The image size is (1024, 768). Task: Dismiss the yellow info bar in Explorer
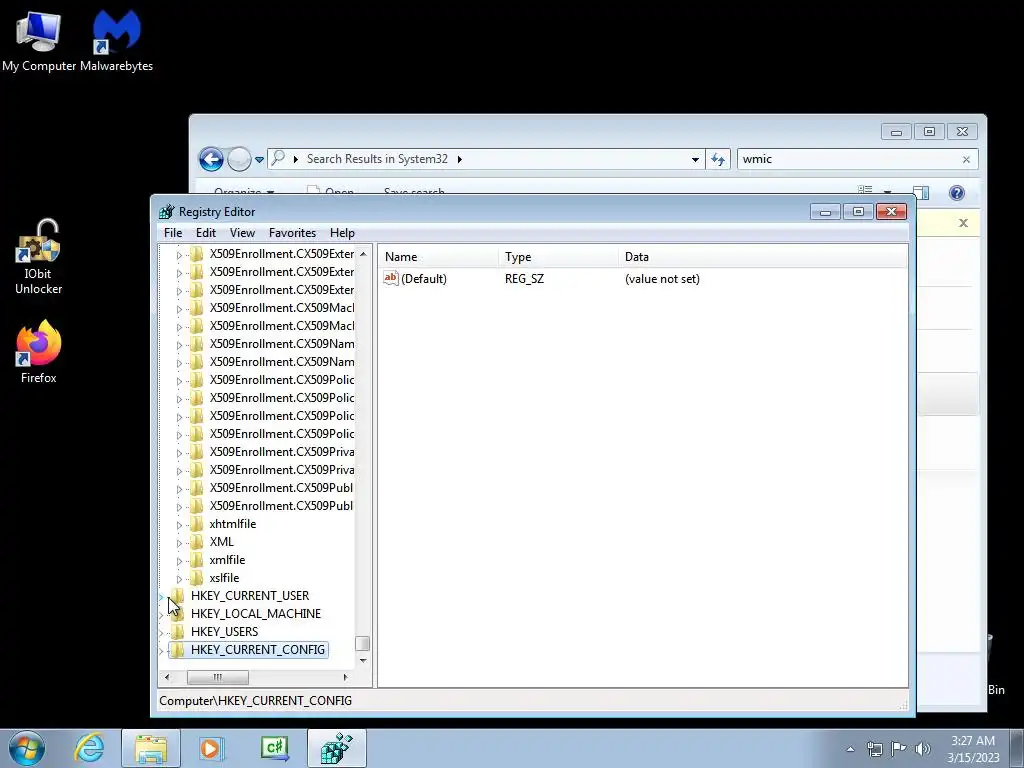pos(963,223)
